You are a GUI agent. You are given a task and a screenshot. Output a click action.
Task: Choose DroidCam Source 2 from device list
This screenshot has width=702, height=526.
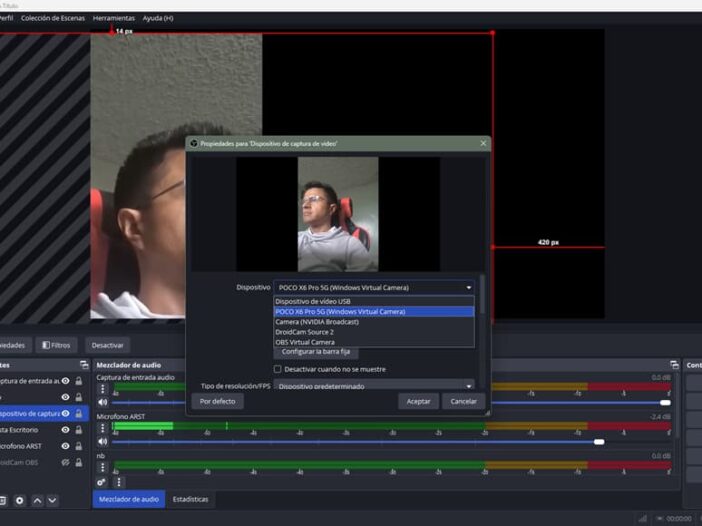point(305,332)
